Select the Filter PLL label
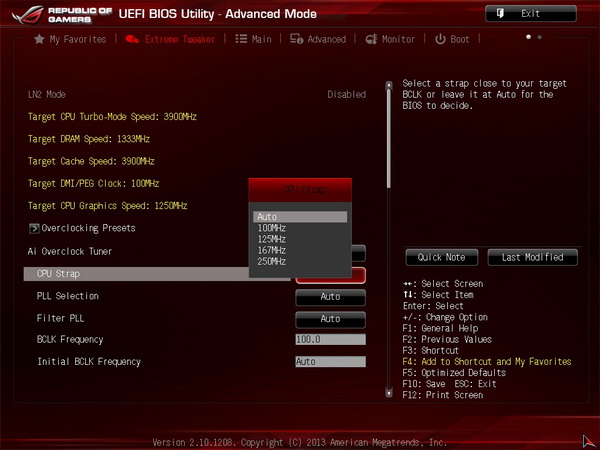Screen dimensions: 600x450 60,318
